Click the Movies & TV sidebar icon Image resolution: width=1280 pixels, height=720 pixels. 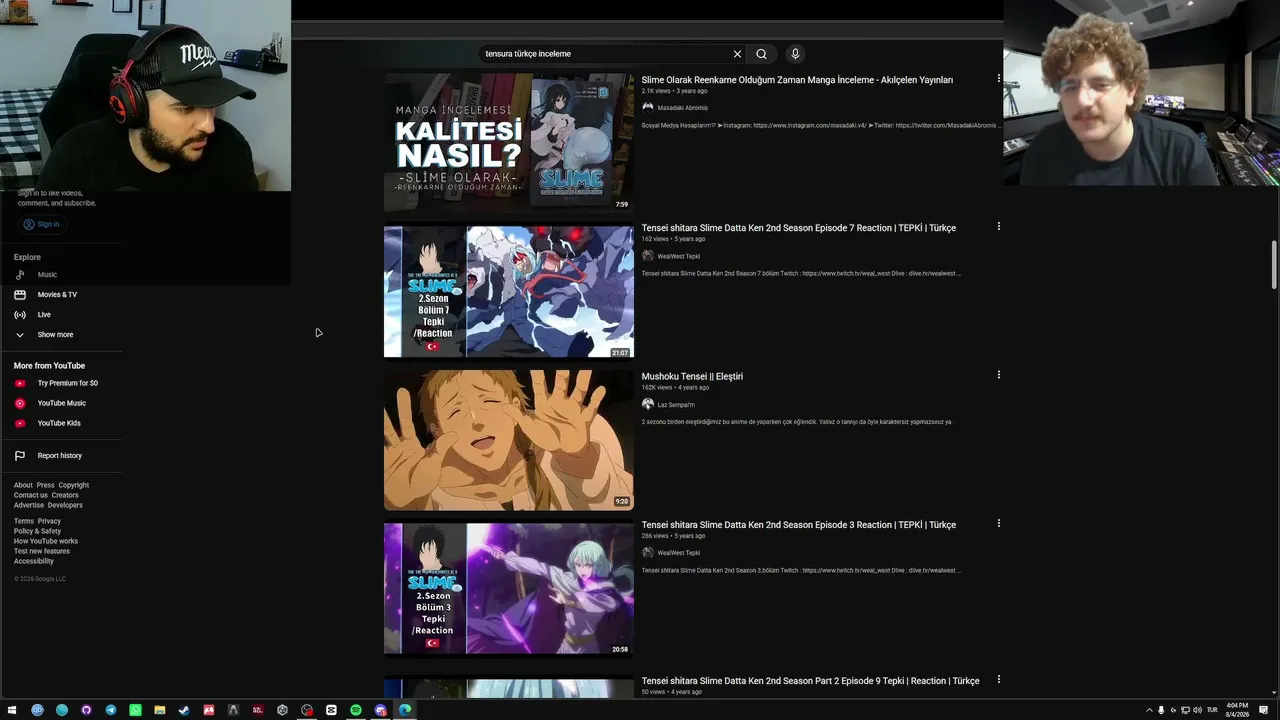(20, 295)
